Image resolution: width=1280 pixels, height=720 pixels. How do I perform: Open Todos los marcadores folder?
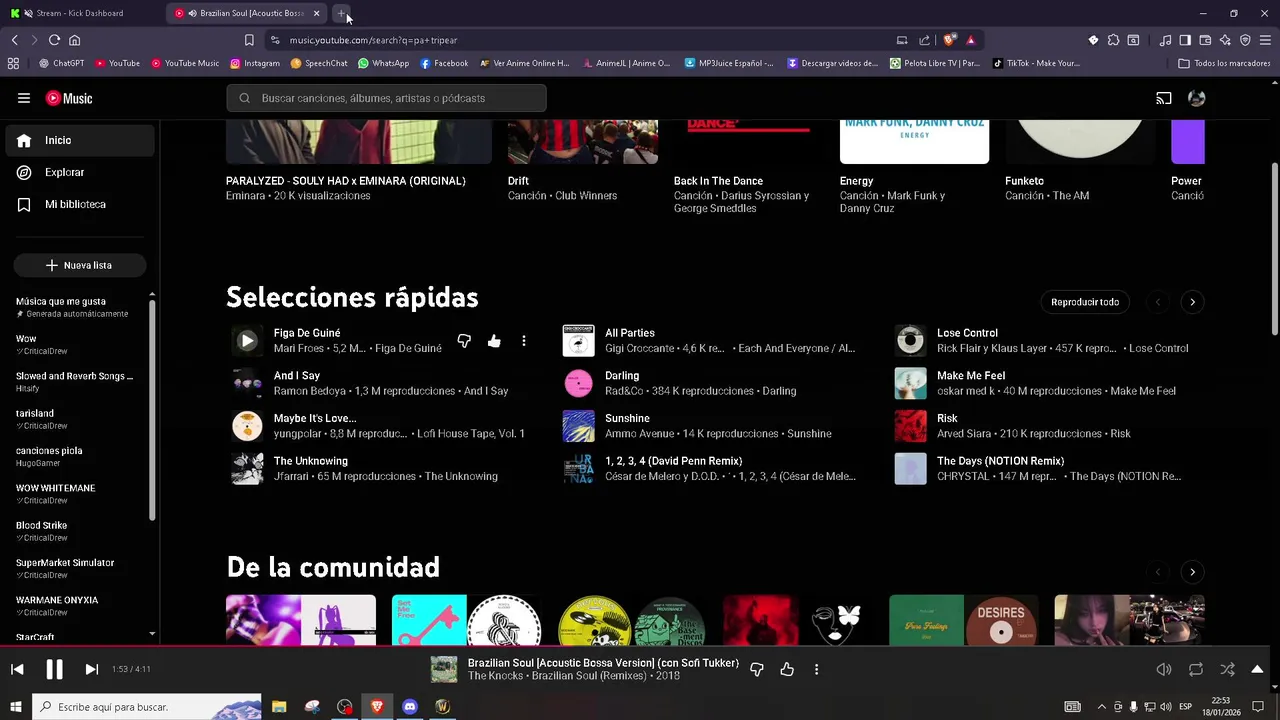[1224, 63]
